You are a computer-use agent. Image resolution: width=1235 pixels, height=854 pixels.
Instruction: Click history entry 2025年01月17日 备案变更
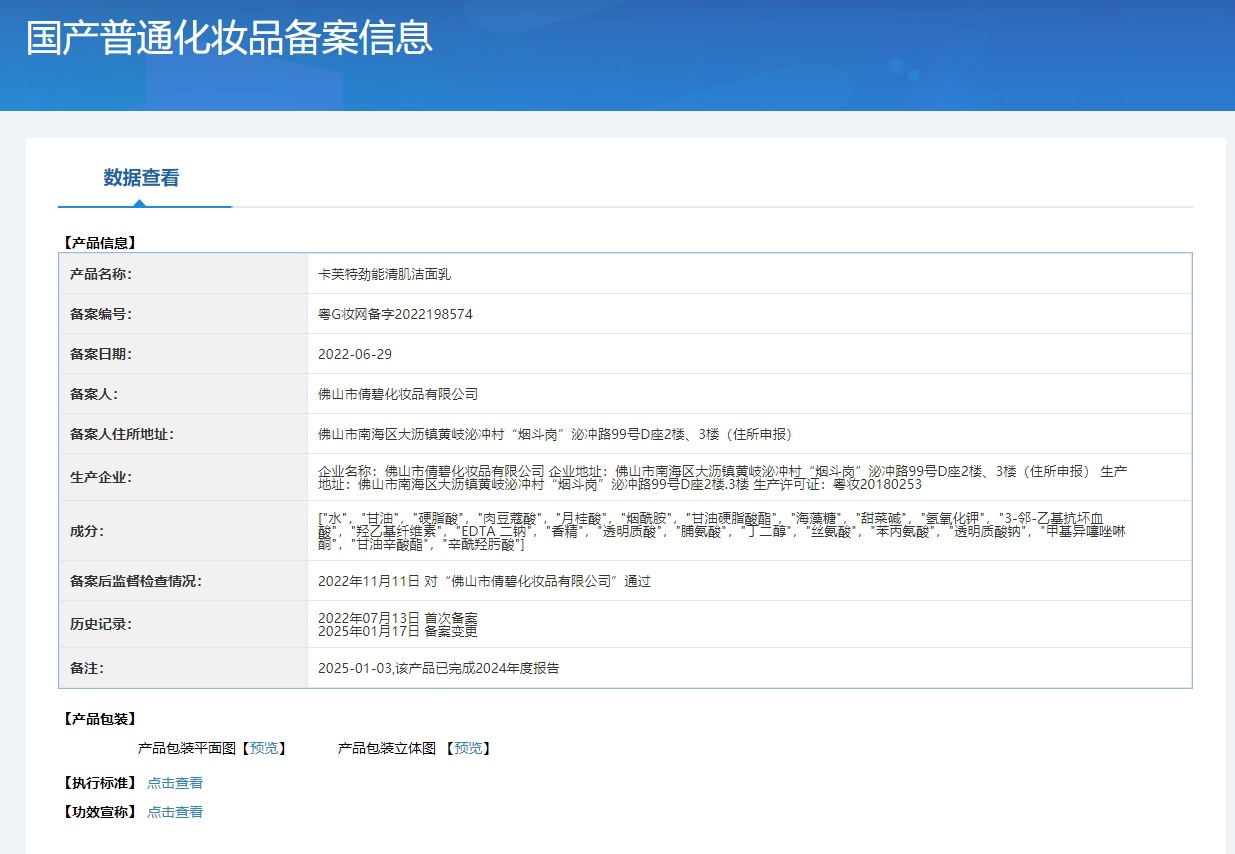click(x=397, y=631)
